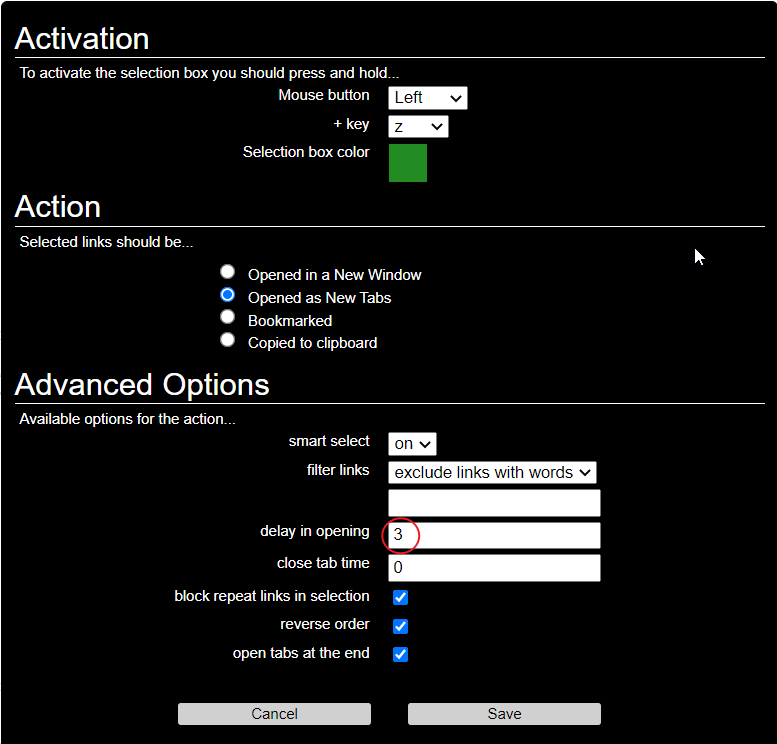Focus the delay in opening input field
The image size is (777, 744).
click(x=494, y=535)
